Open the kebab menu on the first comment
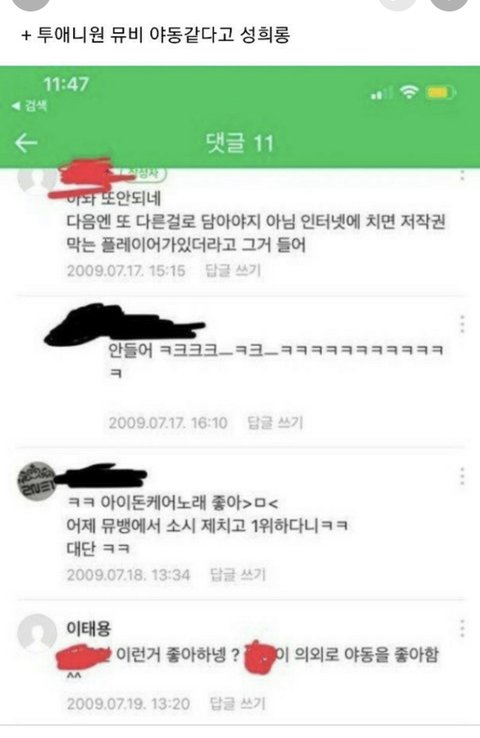 (x=463, y=175)
